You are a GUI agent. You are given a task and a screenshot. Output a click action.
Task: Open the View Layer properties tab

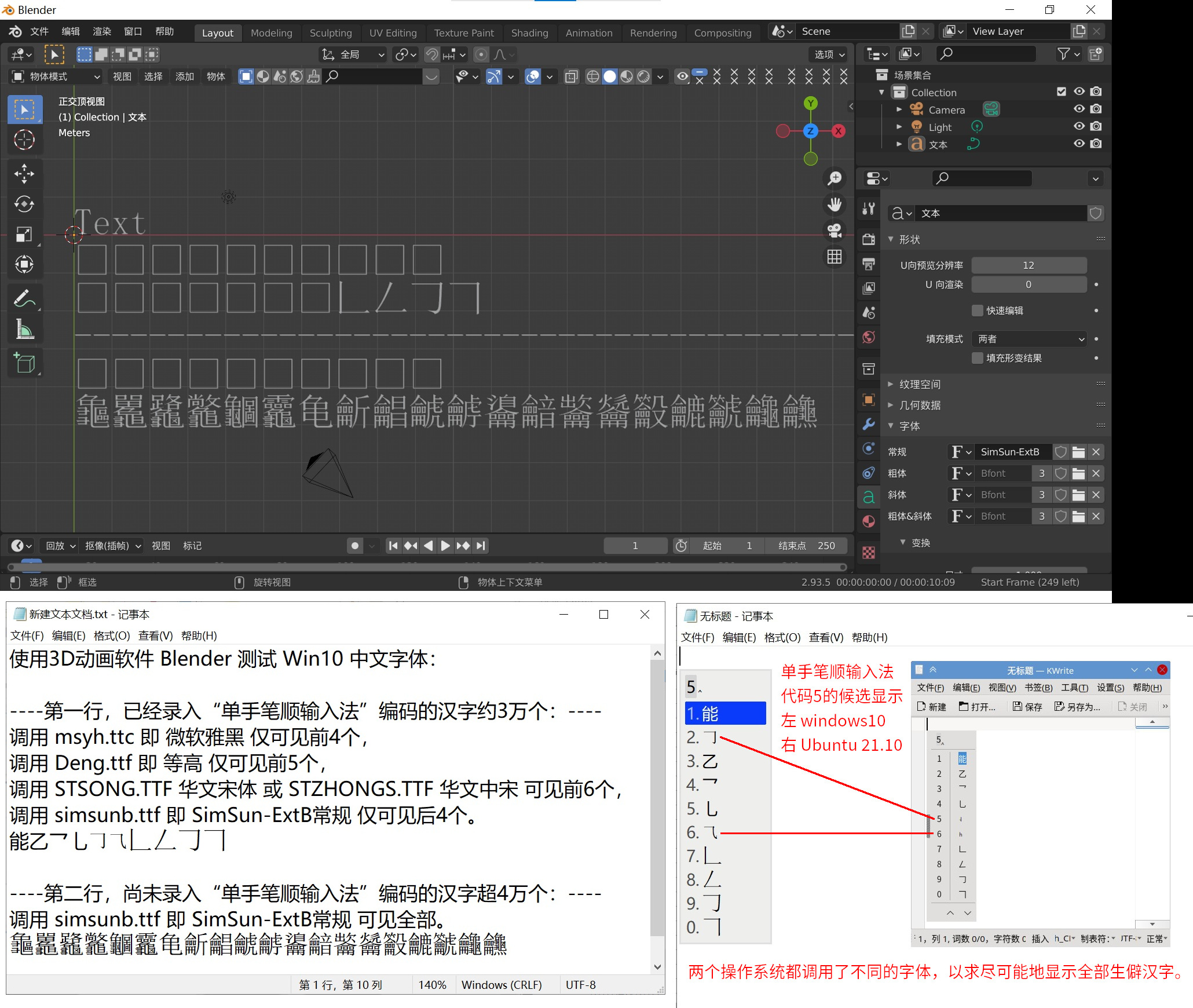click(869, 288)
